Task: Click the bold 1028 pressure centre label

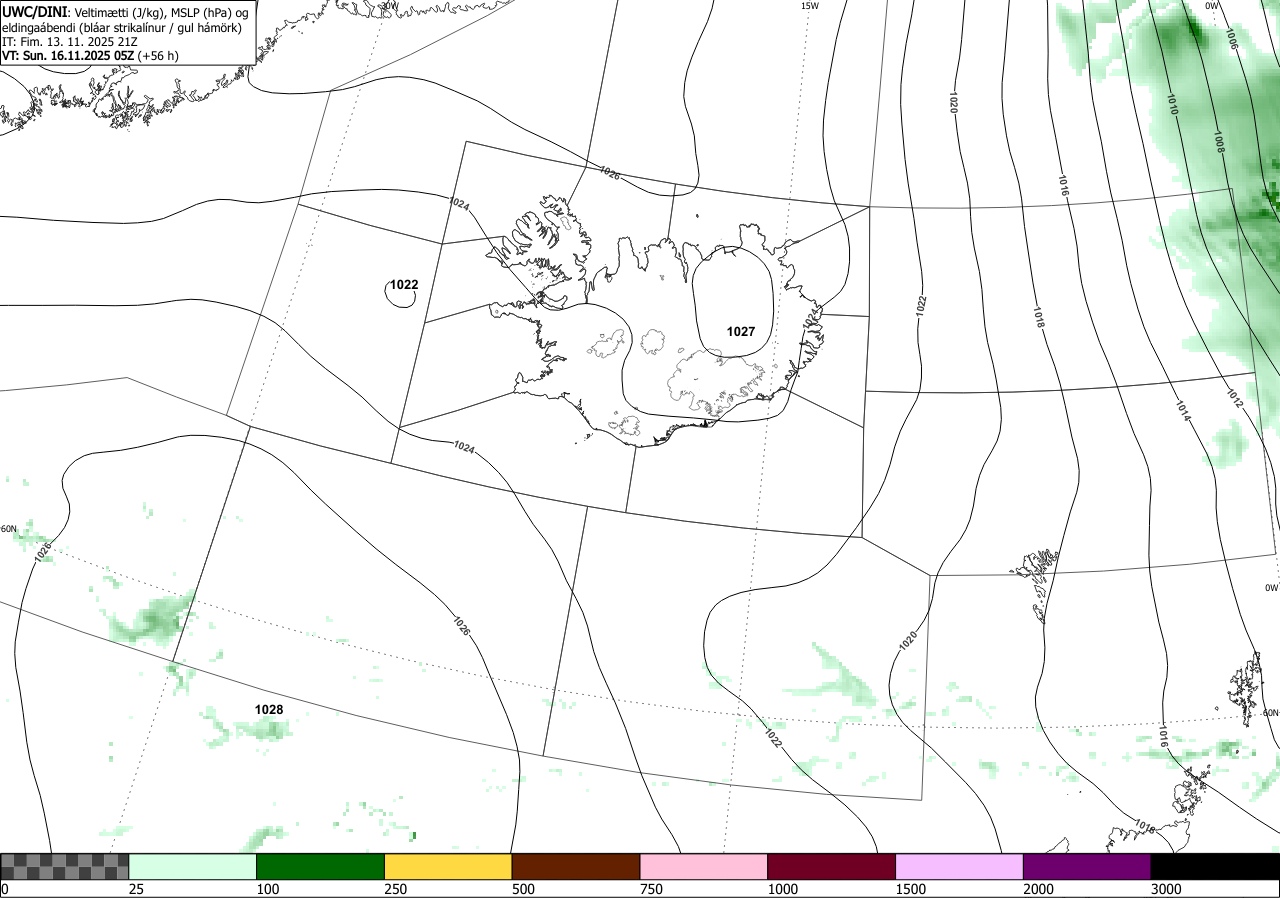Action: (x=269, y=709)
